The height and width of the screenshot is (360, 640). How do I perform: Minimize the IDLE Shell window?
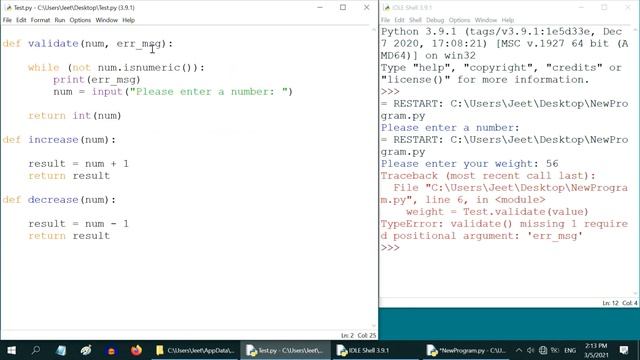pos(581,7)
